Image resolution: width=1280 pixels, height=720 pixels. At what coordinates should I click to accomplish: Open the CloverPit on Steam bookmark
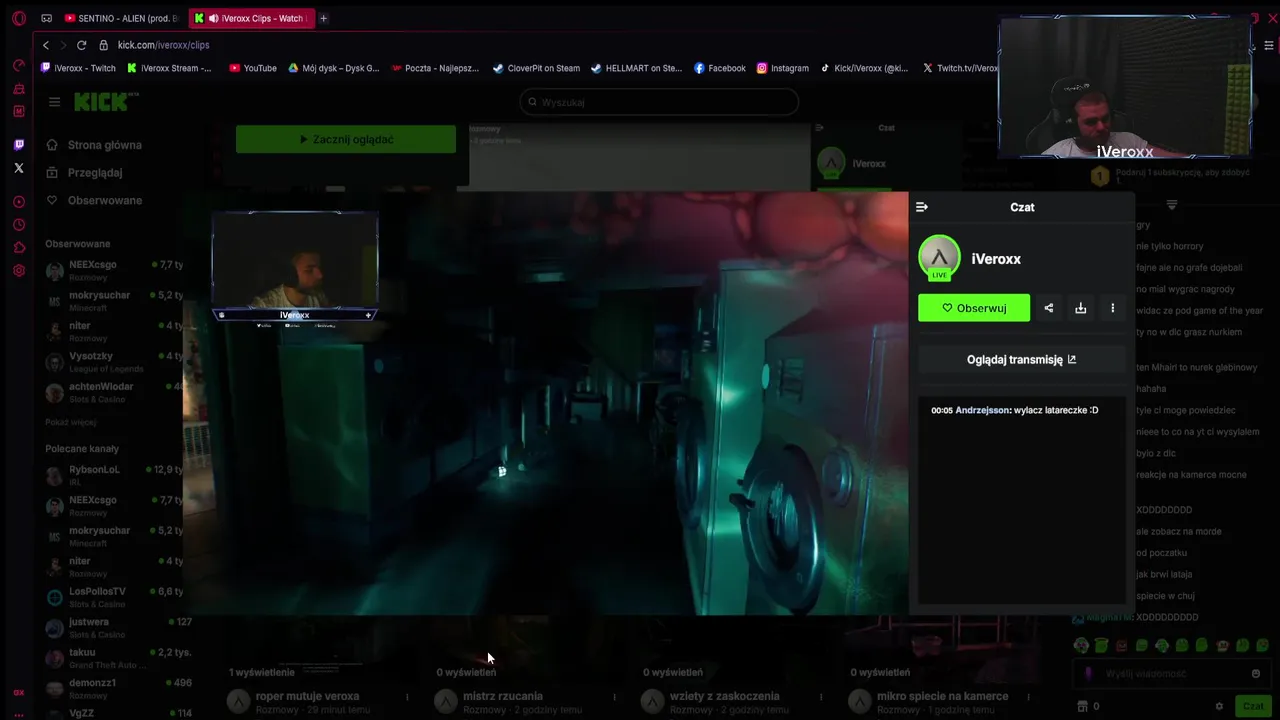(536, 68)
